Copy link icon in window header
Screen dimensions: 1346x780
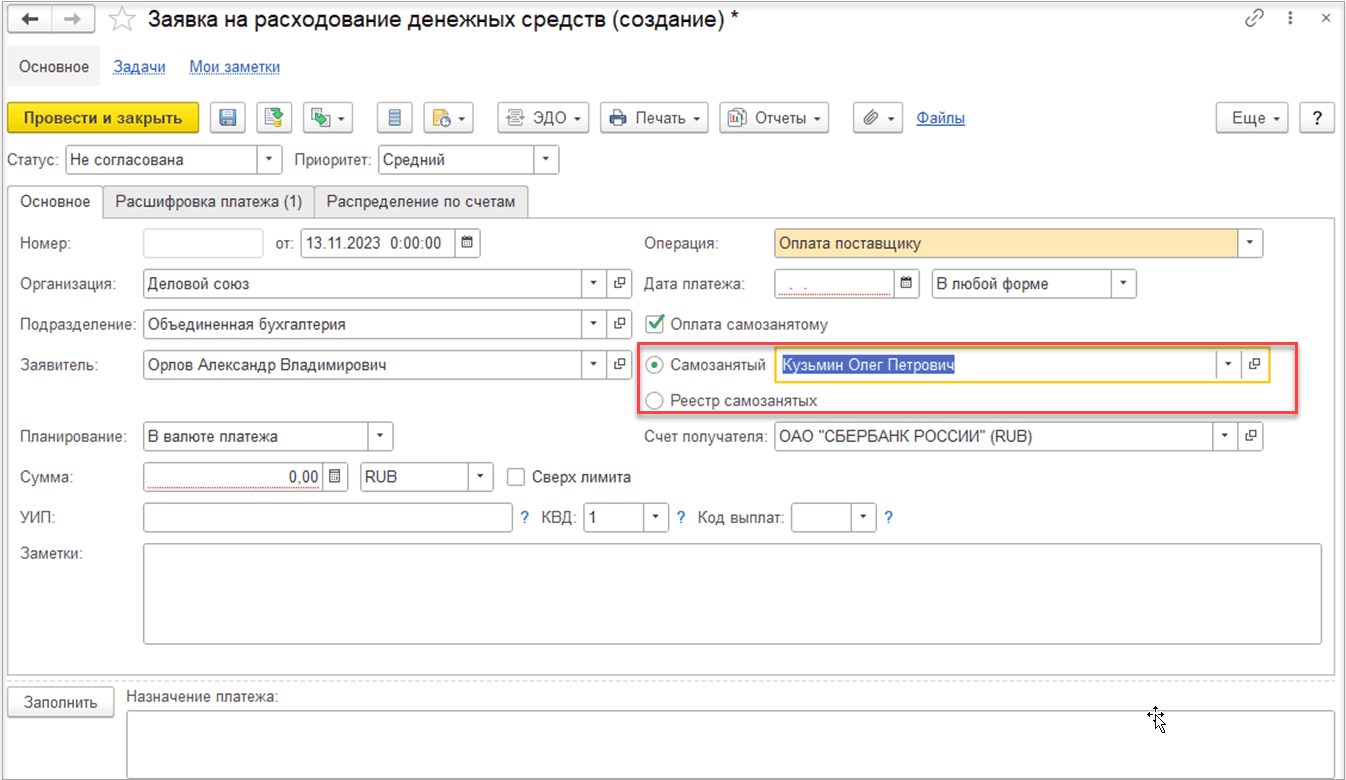1254,19
